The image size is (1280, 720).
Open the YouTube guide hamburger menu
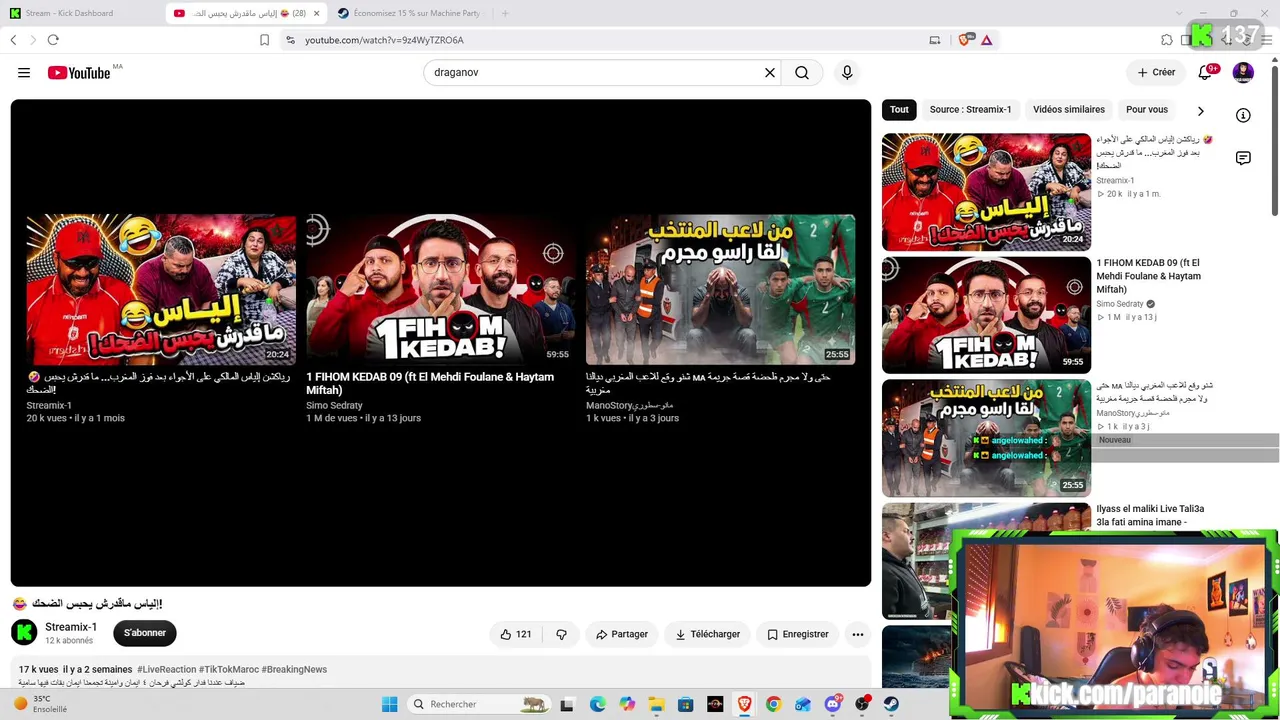(24, 73)
